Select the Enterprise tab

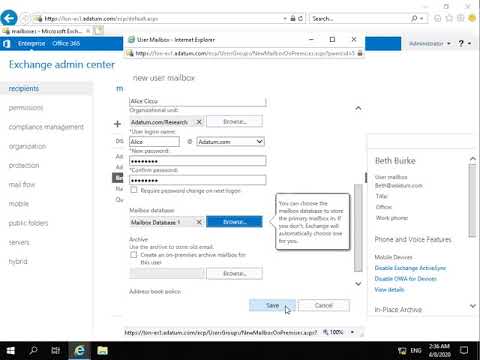[31, 44]
